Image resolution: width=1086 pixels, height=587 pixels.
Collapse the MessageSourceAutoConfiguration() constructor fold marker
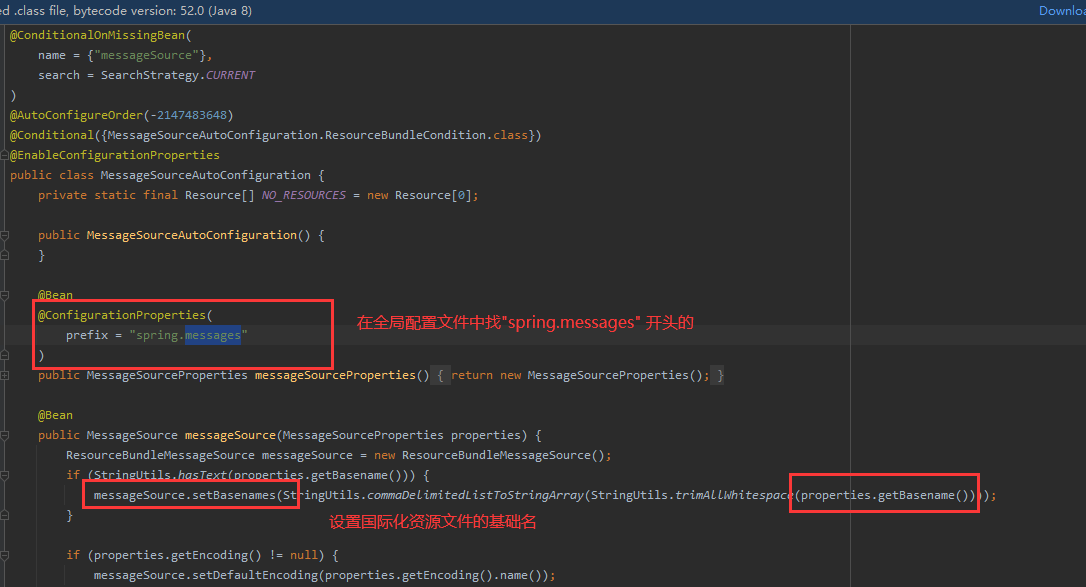pyautogui.click(x=4, y=235)
